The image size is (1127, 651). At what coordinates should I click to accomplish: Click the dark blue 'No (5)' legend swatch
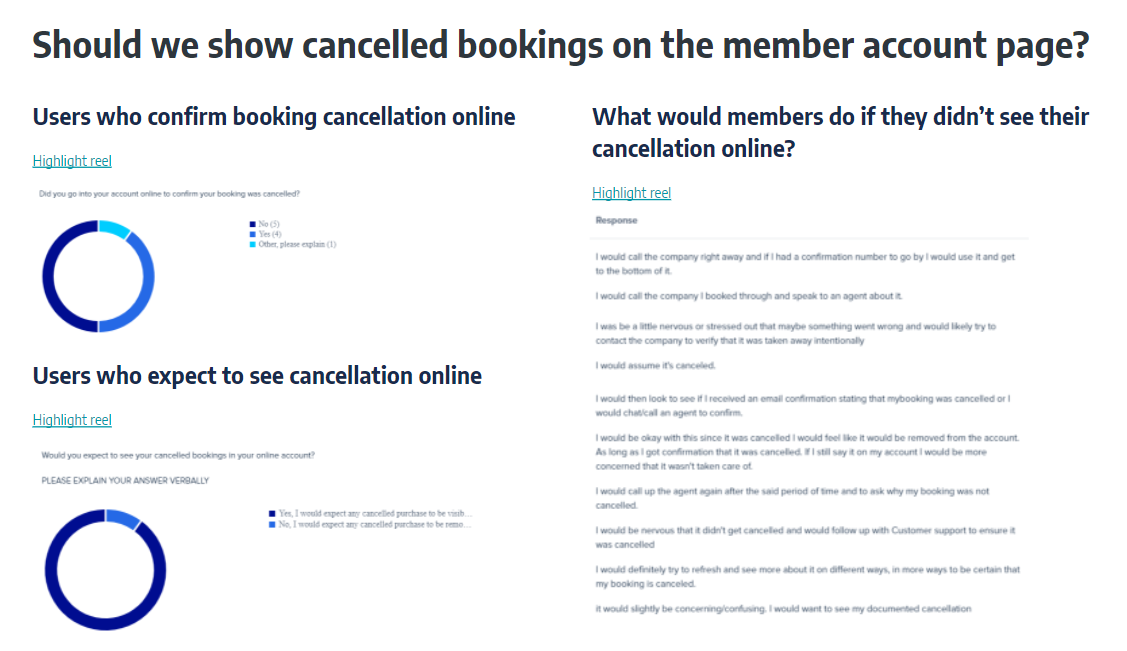252,224
